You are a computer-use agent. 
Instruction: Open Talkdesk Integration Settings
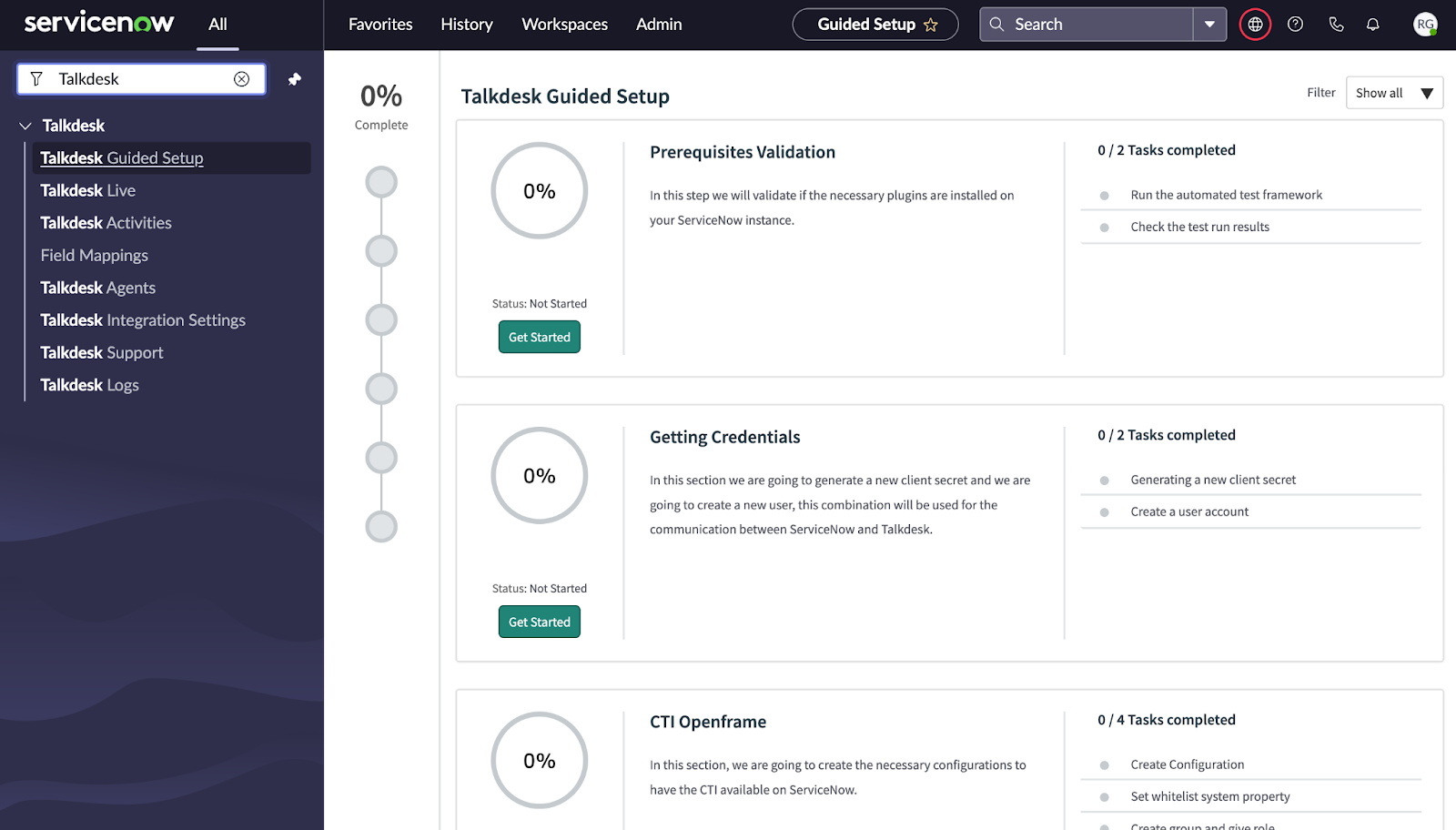click(143, 319)
